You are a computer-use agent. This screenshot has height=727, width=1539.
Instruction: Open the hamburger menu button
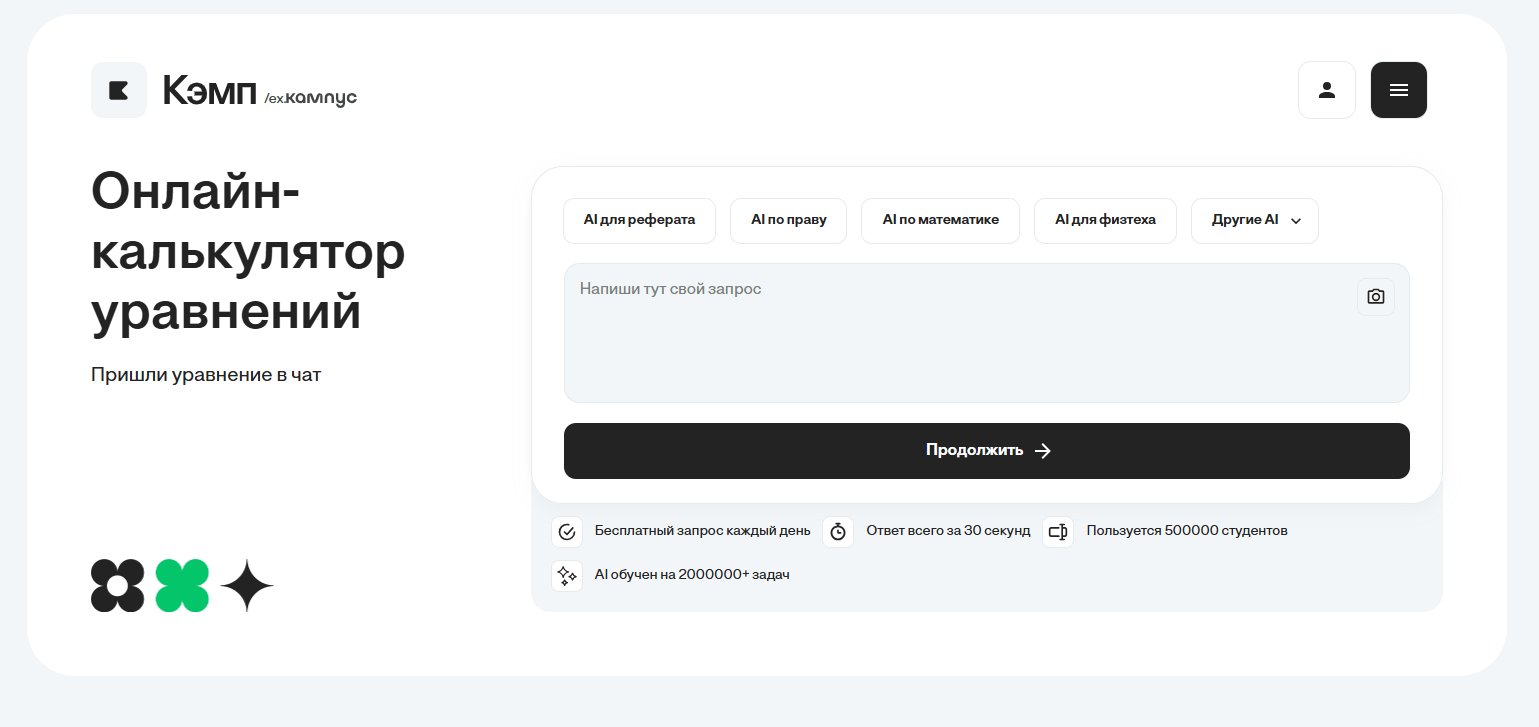[x=1398, y=90]
